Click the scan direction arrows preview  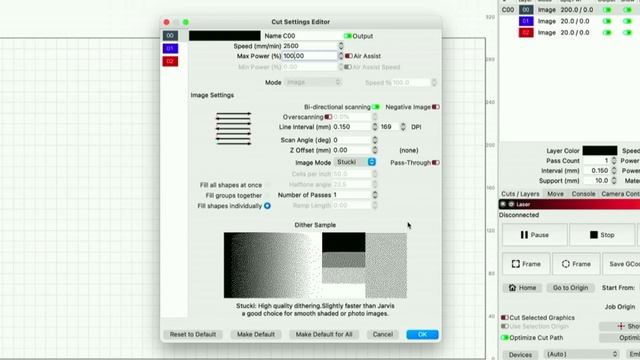[233, 129]
